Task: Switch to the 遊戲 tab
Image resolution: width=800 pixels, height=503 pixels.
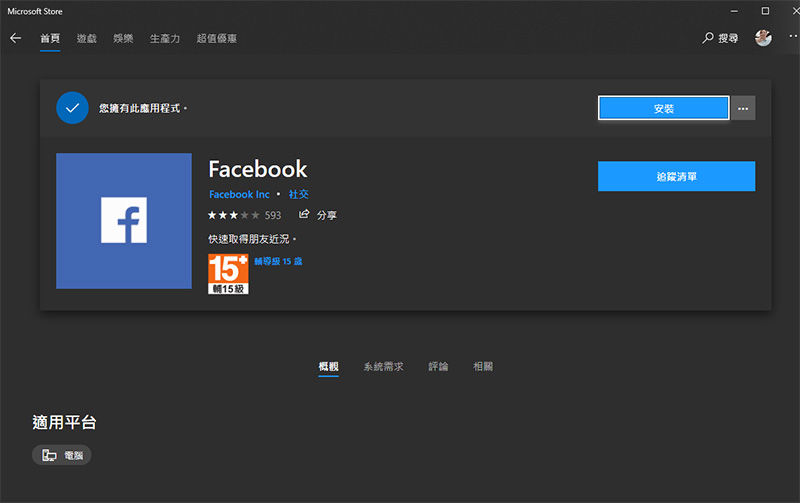Action: pyautogui.click(x=87, y=38)
